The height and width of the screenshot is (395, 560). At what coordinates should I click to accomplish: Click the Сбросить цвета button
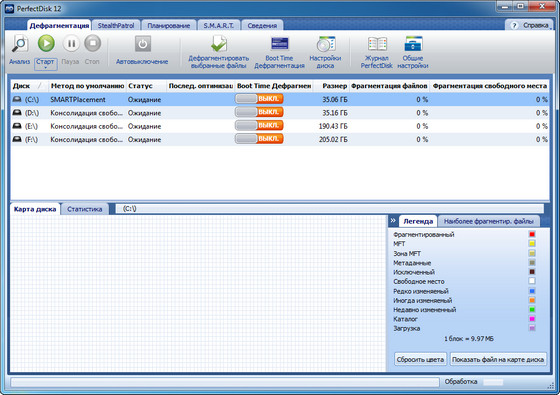(420, 360)
